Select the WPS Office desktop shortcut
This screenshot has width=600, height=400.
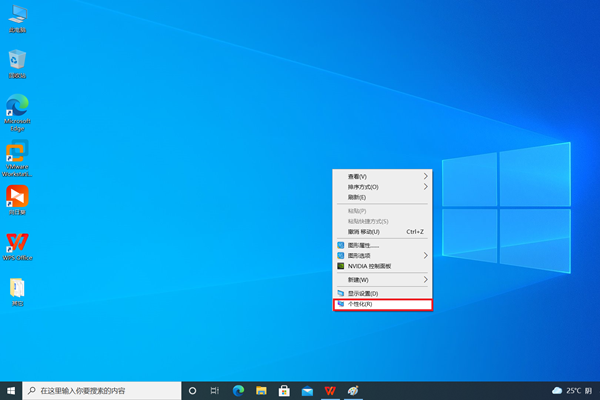(18, 247)
